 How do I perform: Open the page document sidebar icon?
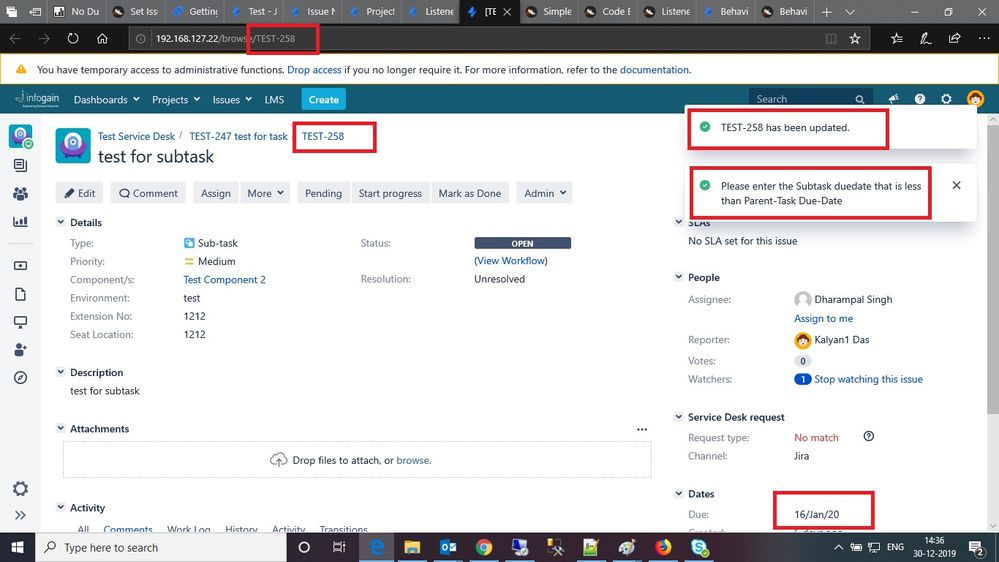click(x=20, y=294)
